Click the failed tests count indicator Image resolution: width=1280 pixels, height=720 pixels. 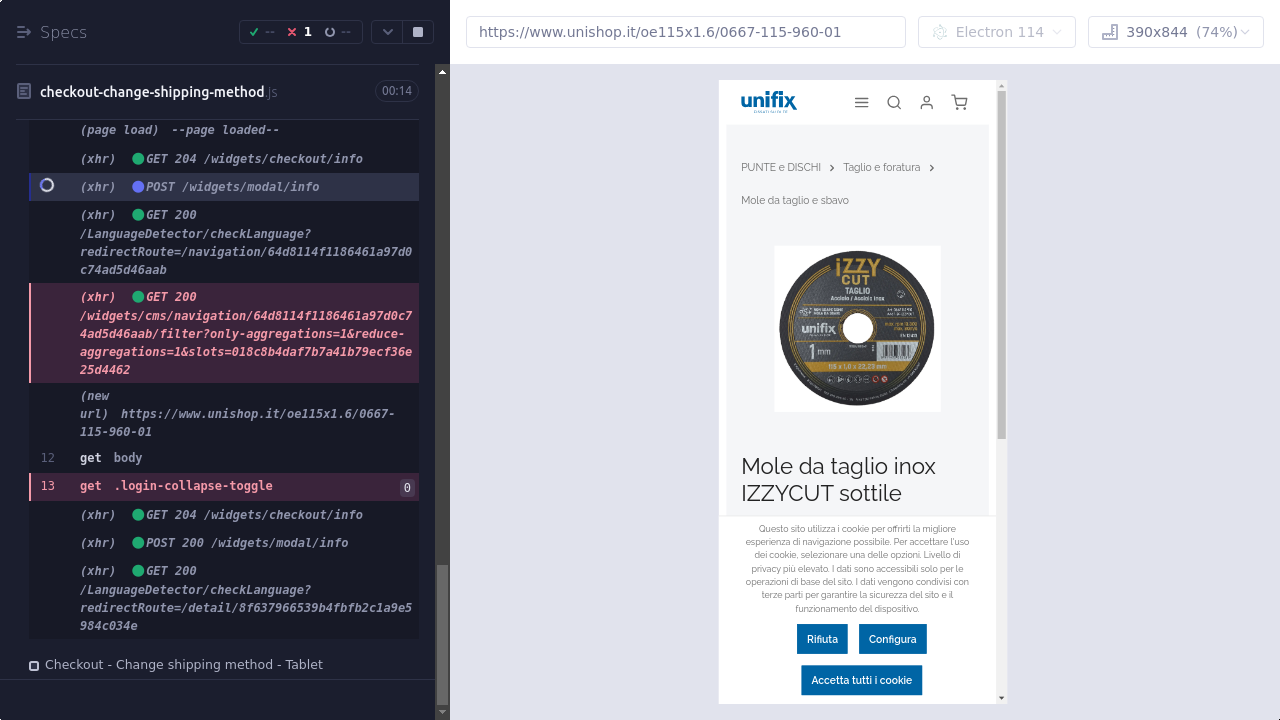pyautogui.click(x=299, y=32)
